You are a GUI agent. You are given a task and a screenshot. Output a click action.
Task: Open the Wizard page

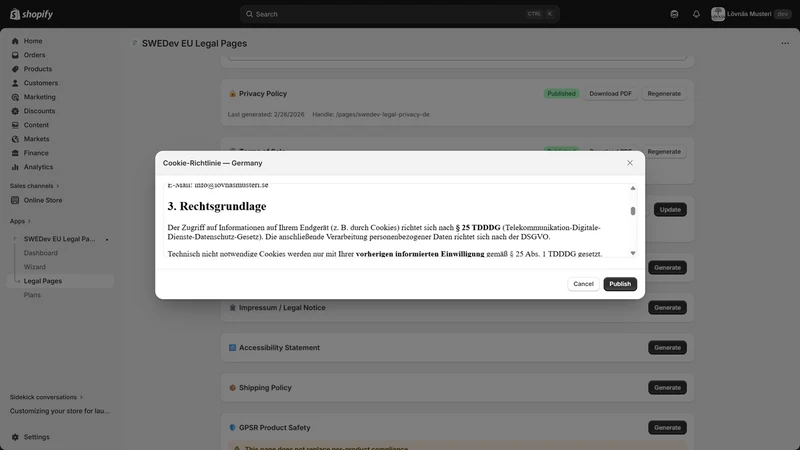(34, 267)
